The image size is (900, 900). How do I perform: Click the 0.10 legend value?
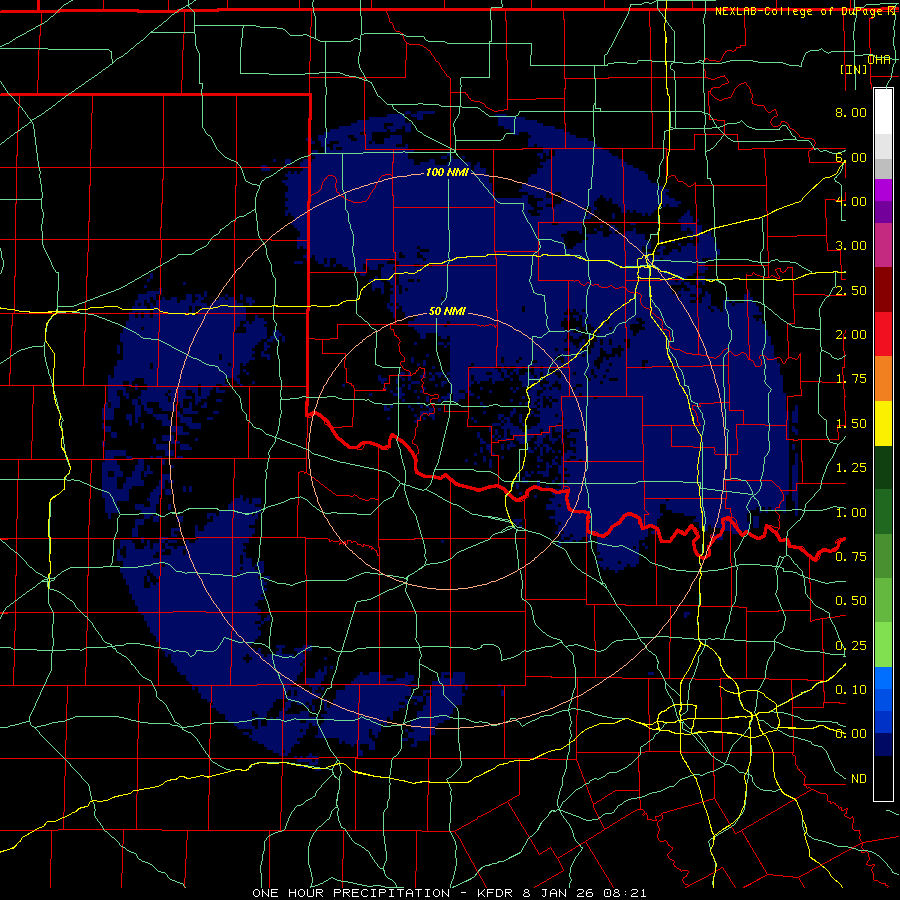point(851,690)
